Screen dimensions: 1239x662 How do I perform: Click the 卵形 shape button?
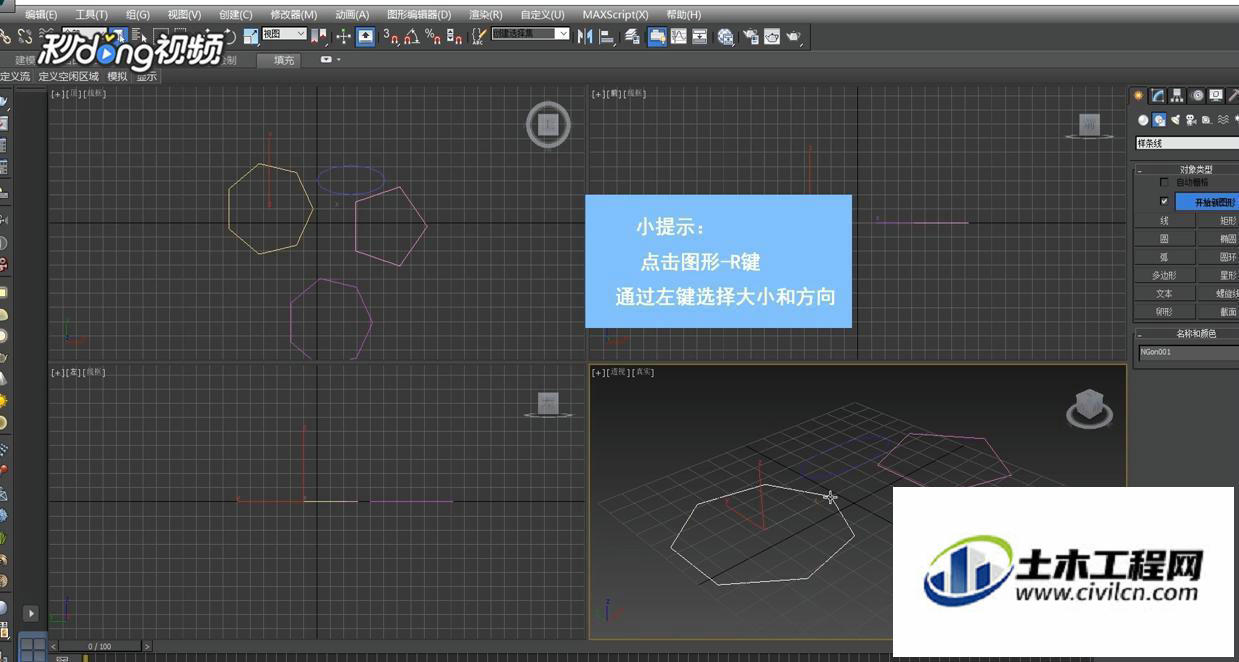[x=1165, y=312]
